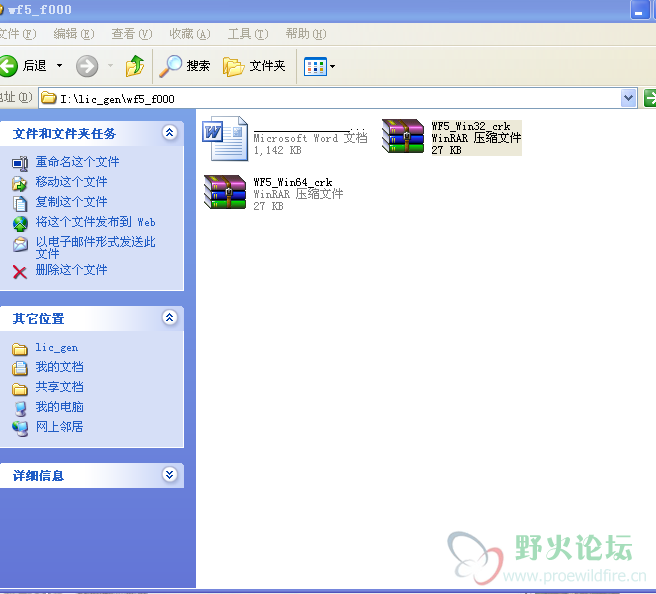Click the WF5_Win32_crk file name
The width and height of the screenshot is (656, 594).
tap(471, 126)
